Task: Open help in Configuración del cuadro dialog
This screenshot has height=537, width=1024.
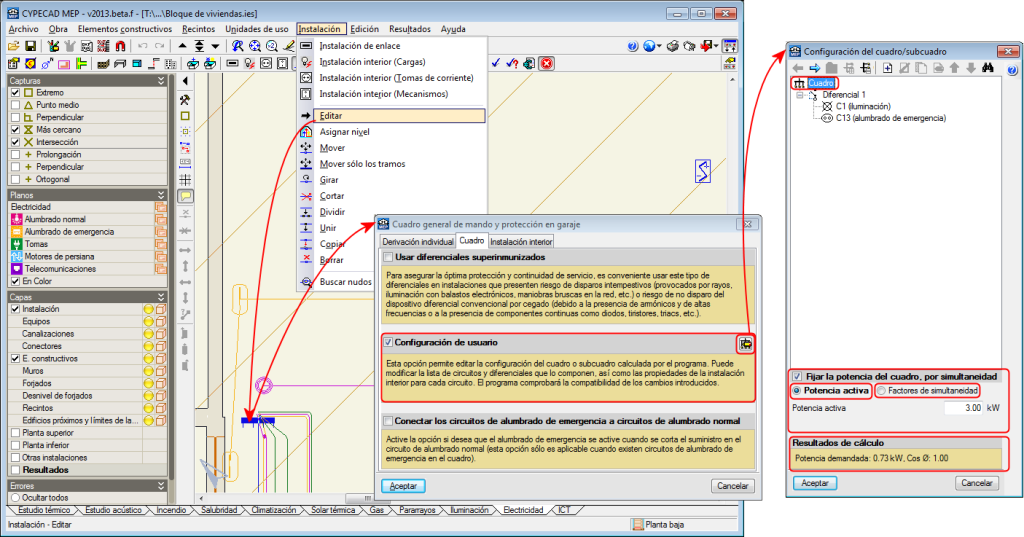Action: [1012, 69]
